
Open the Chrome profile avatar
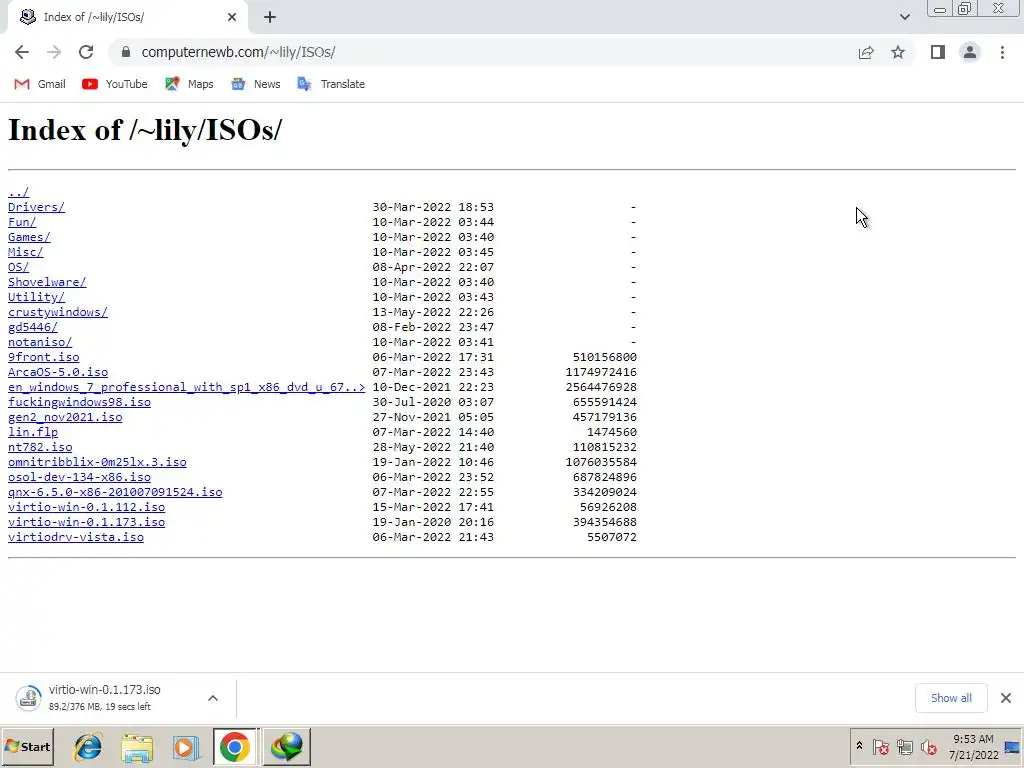pyautogui.click(x=970, y=52)
